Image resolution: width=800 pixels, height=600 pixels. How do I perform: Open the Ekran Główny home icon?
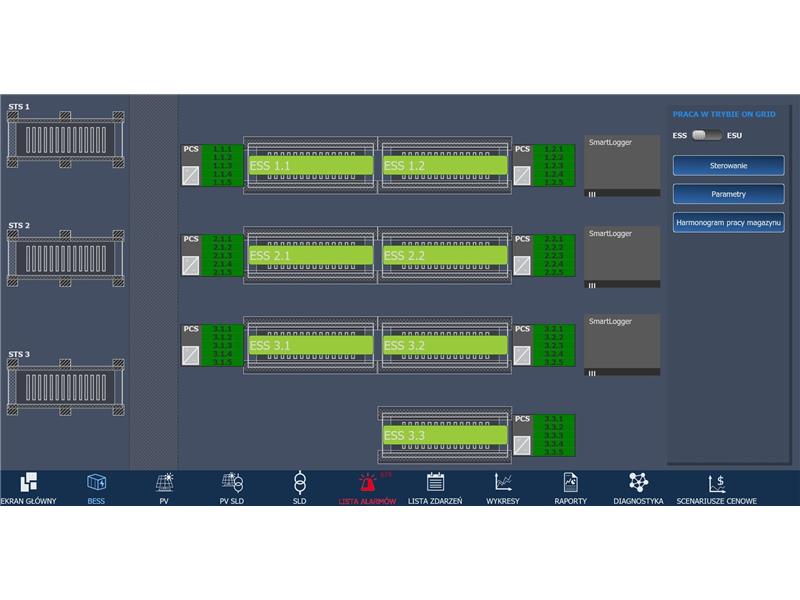28,483
